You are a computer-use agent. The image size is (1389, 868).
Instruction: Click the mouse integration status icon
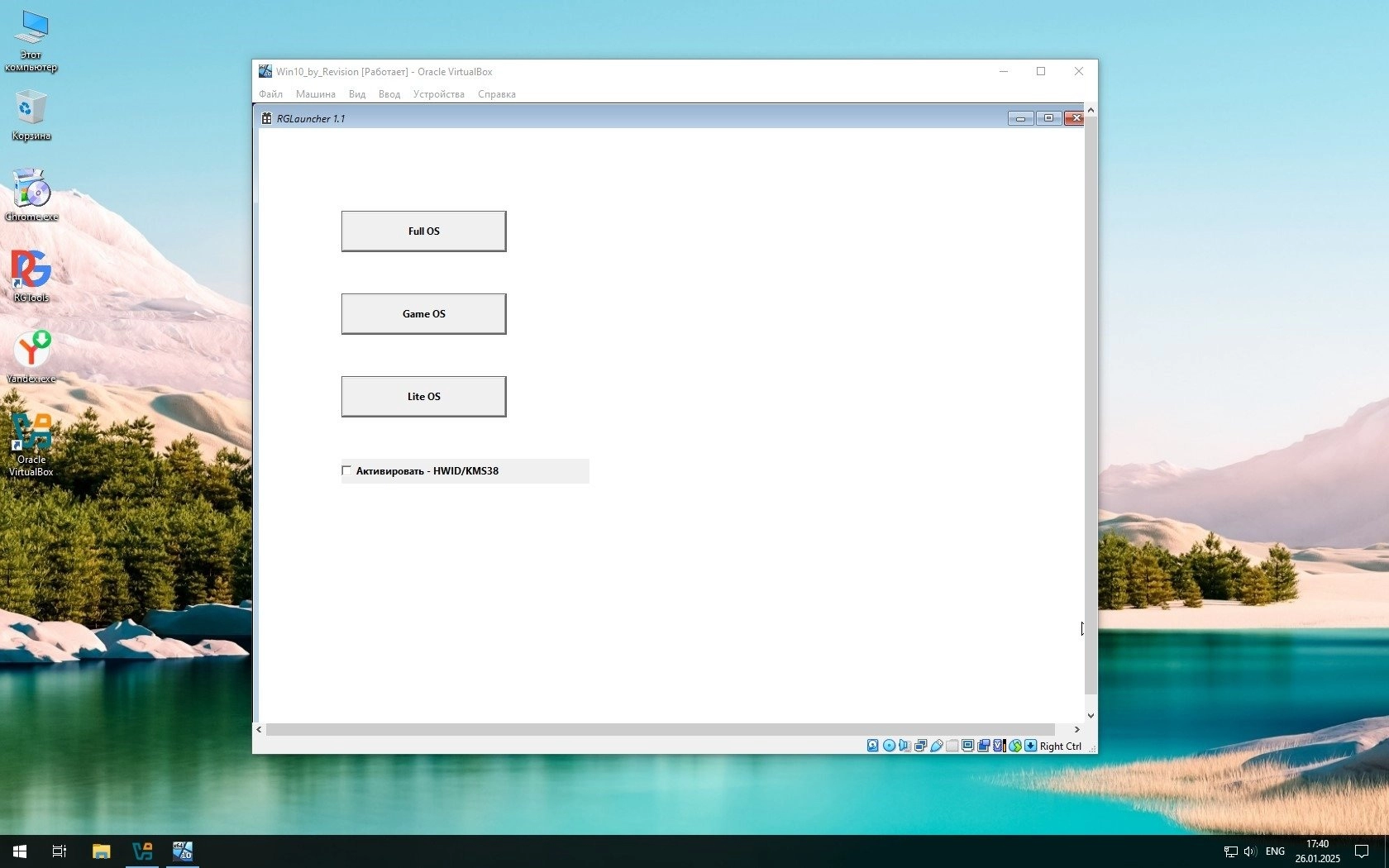point(1014,746)
